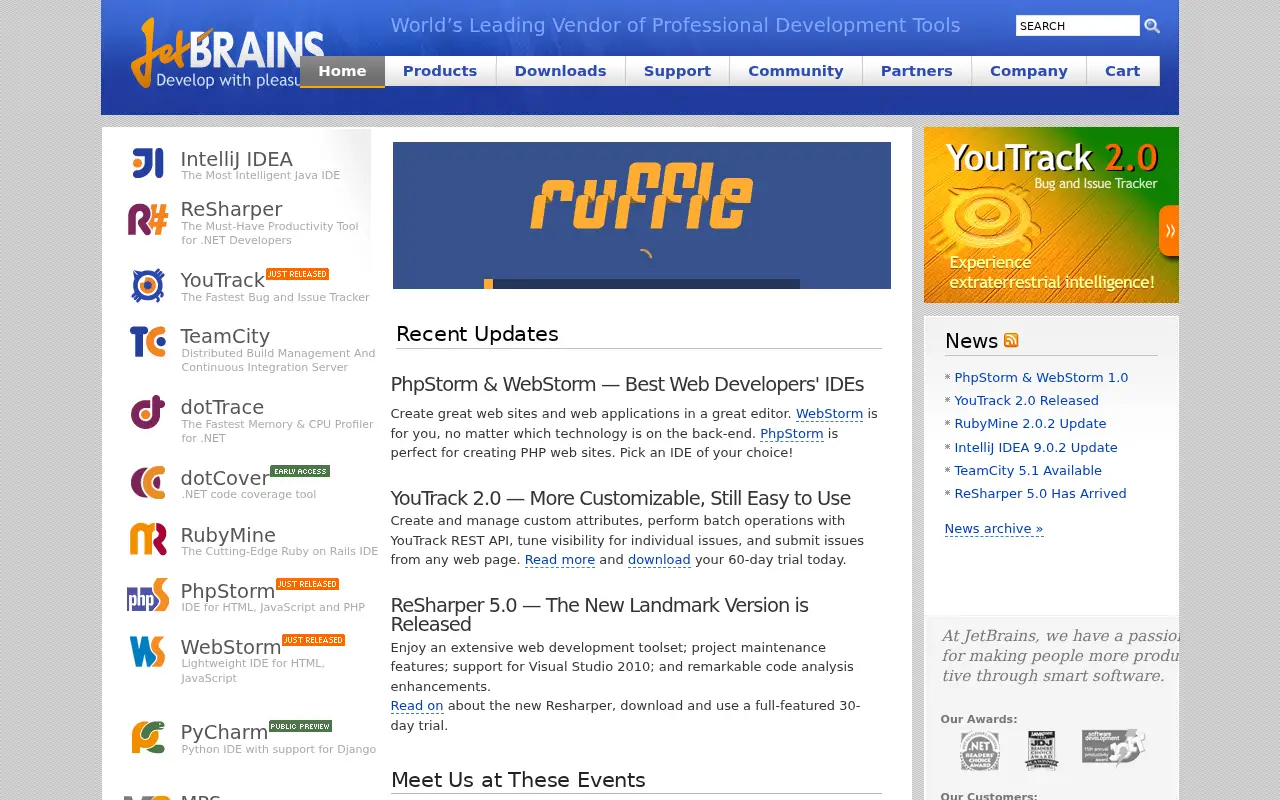
Task: Click the PhpStorm link in article text
Action: pyautogui.click(x=792, y=433)
